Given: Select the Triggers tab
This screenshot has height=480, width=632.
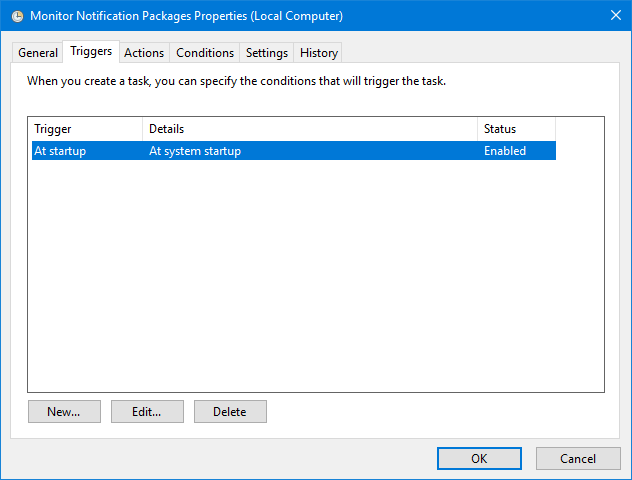Looking at the screenshot, I should tap(91, 52).
